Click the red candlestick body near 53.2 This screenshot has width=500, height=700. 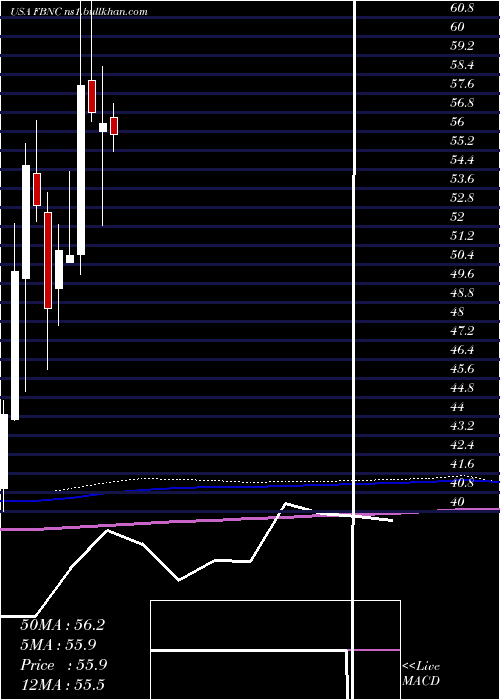[37, 189]
